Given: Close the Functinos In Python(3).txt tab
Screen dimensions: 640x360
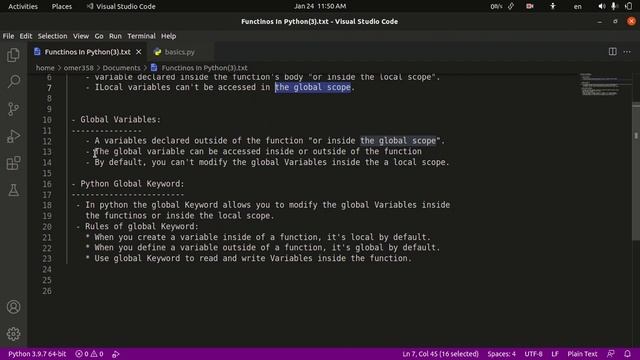Looking at the screenshot, I should tap(139, 52).
